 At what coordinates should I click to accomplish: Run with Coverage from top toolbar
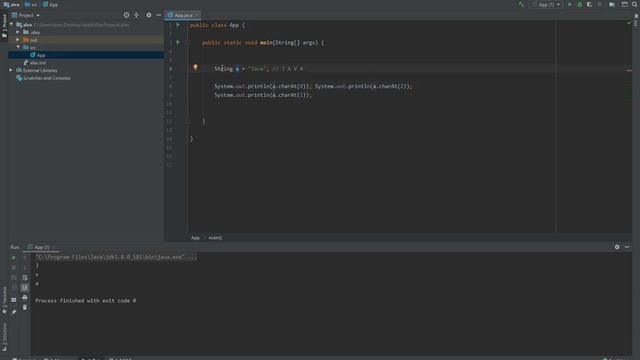pyautogui.click(x=589, y=4)
